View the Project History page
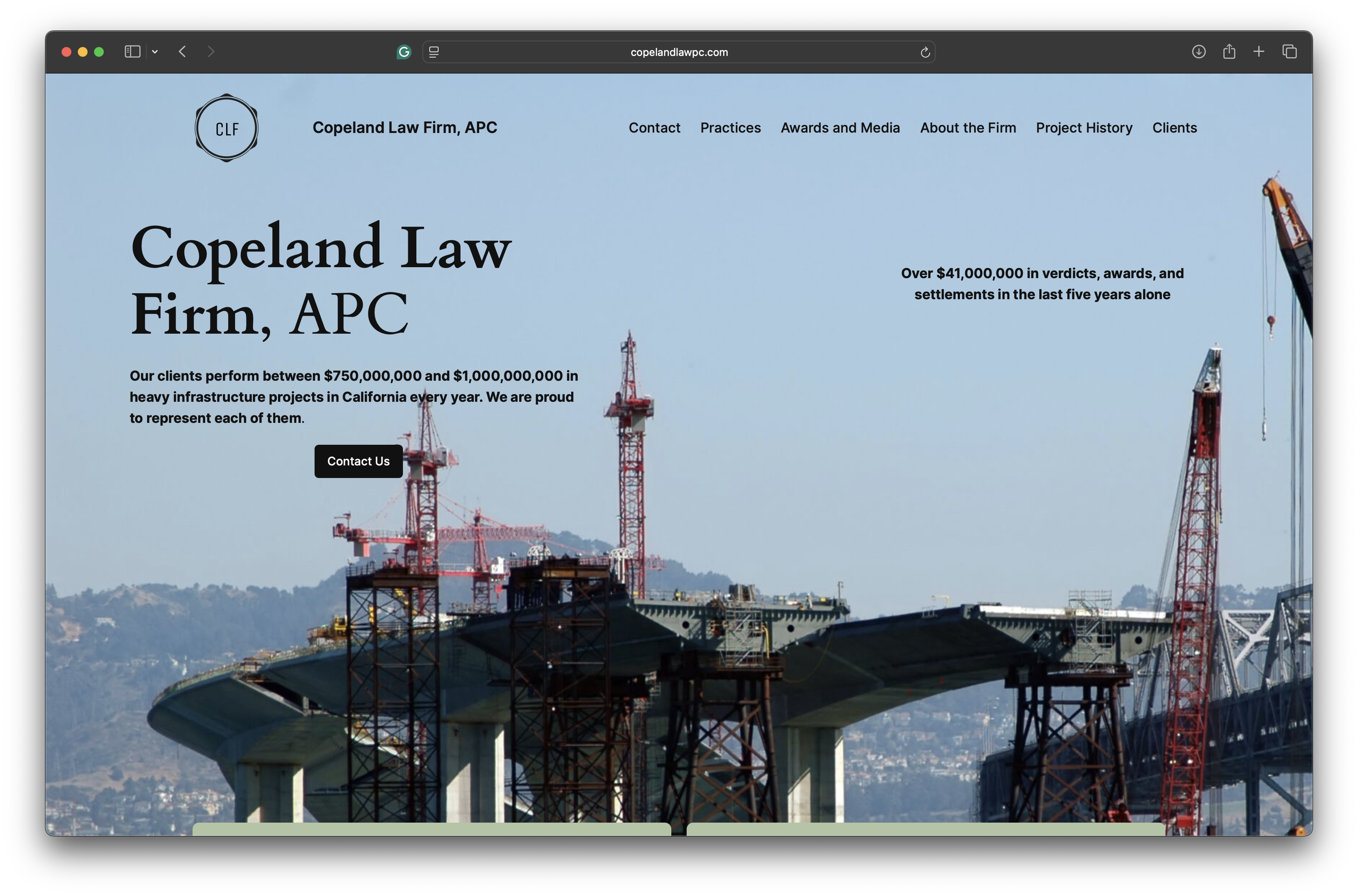Screen dimensions: 1358x896 coord(1084,128)
